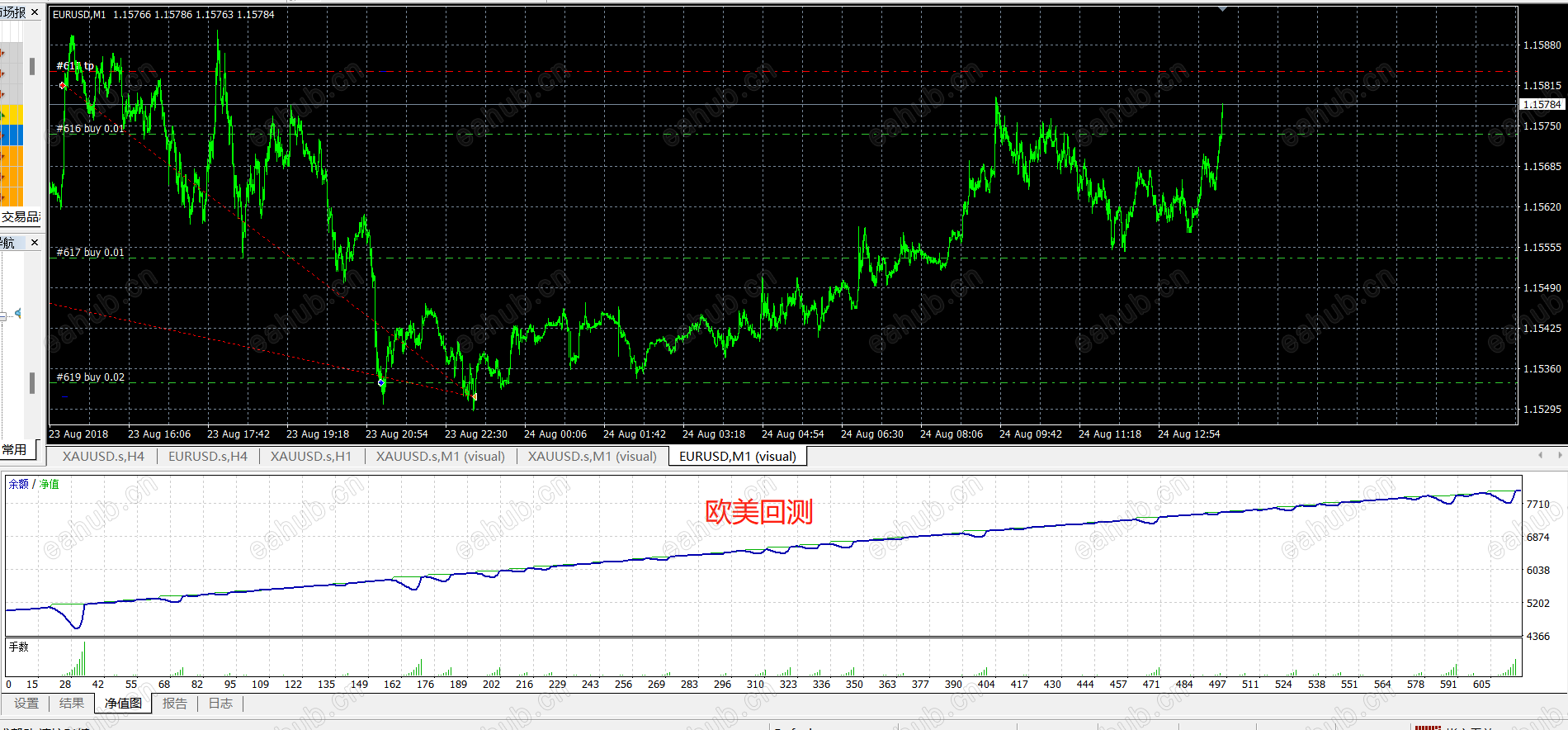Screen dimensions: 1568x730
Task: Select the 常用 tab in Navigator
Action: coord(15,450)
